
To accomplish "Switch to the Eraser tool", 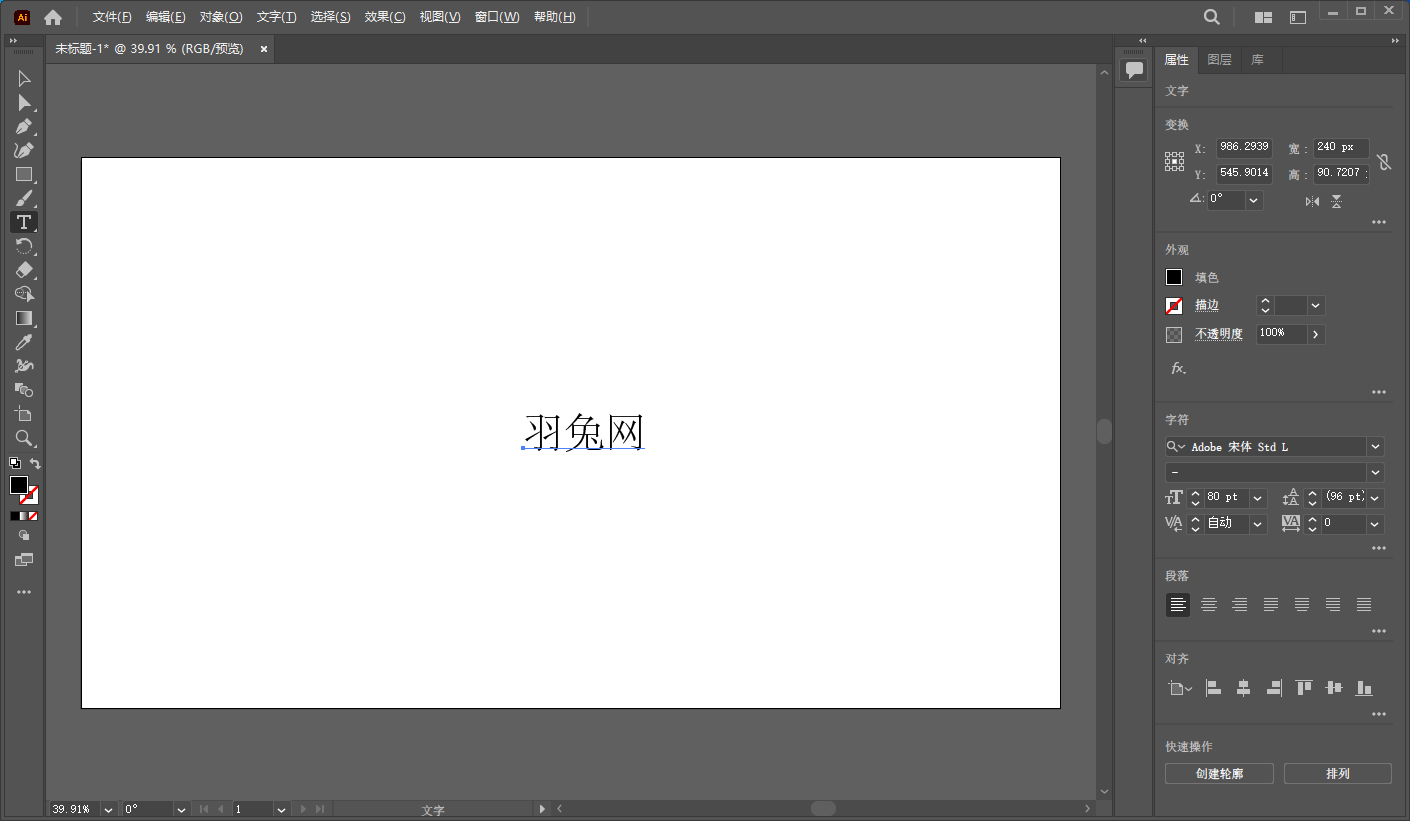I will pos(24,270).
